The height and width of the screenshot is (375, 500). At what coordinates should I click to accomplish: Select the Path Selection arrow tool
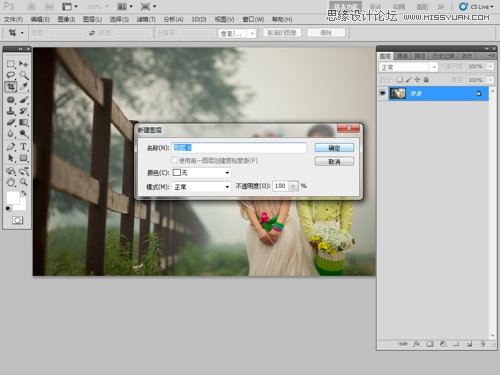point(11,158)
